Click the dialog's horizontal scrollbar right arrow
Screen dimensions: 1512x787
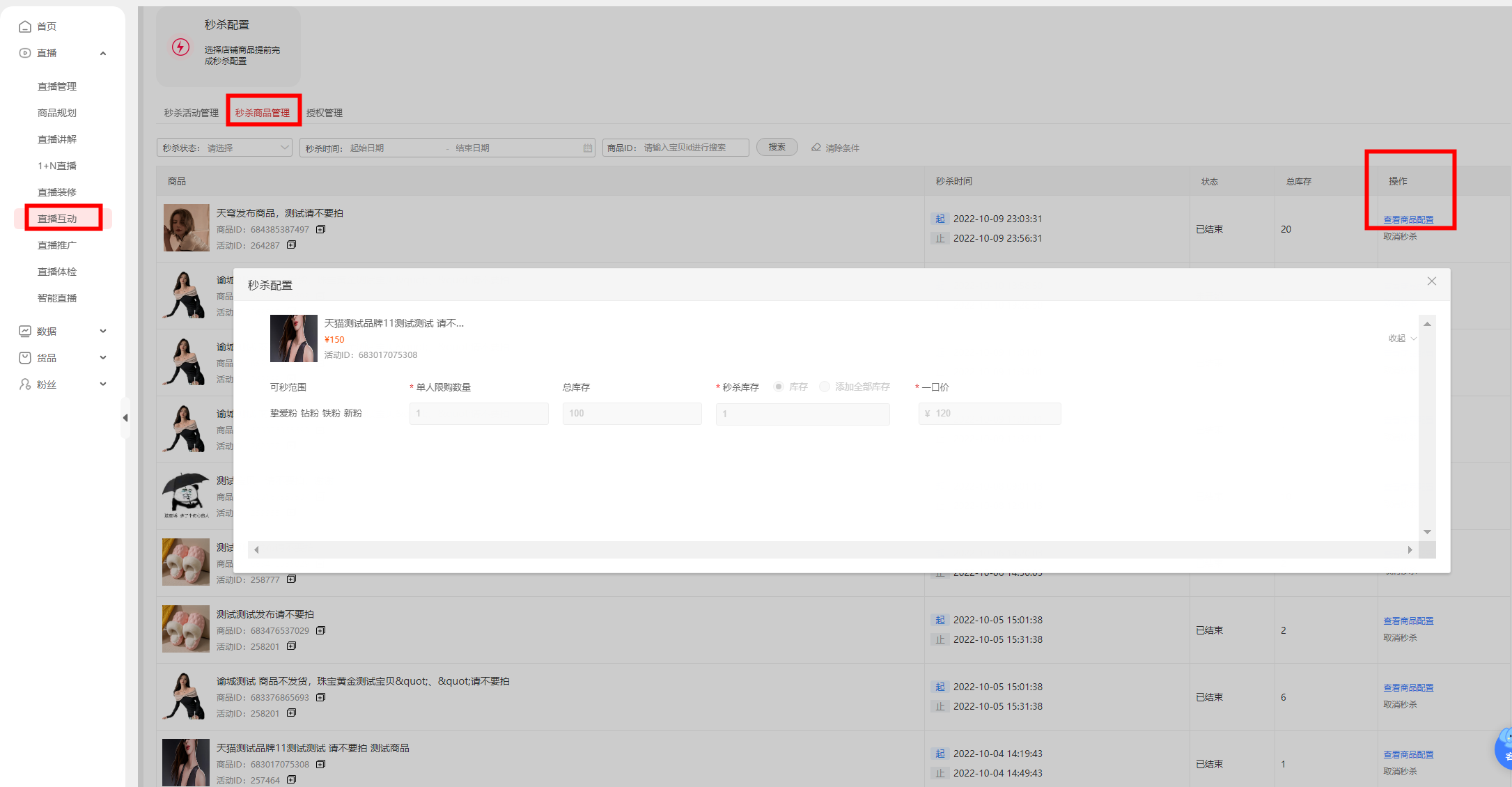tap(1410, 550)
